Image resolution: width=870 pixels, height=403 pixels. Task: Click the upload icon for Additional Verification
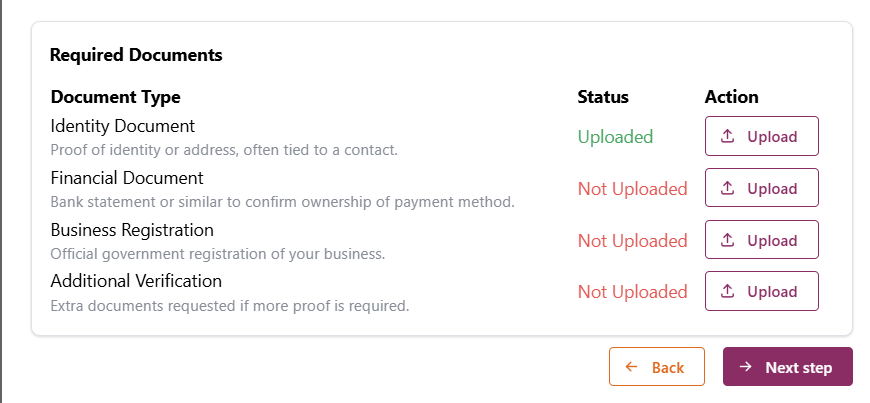[x=728, y=292]
